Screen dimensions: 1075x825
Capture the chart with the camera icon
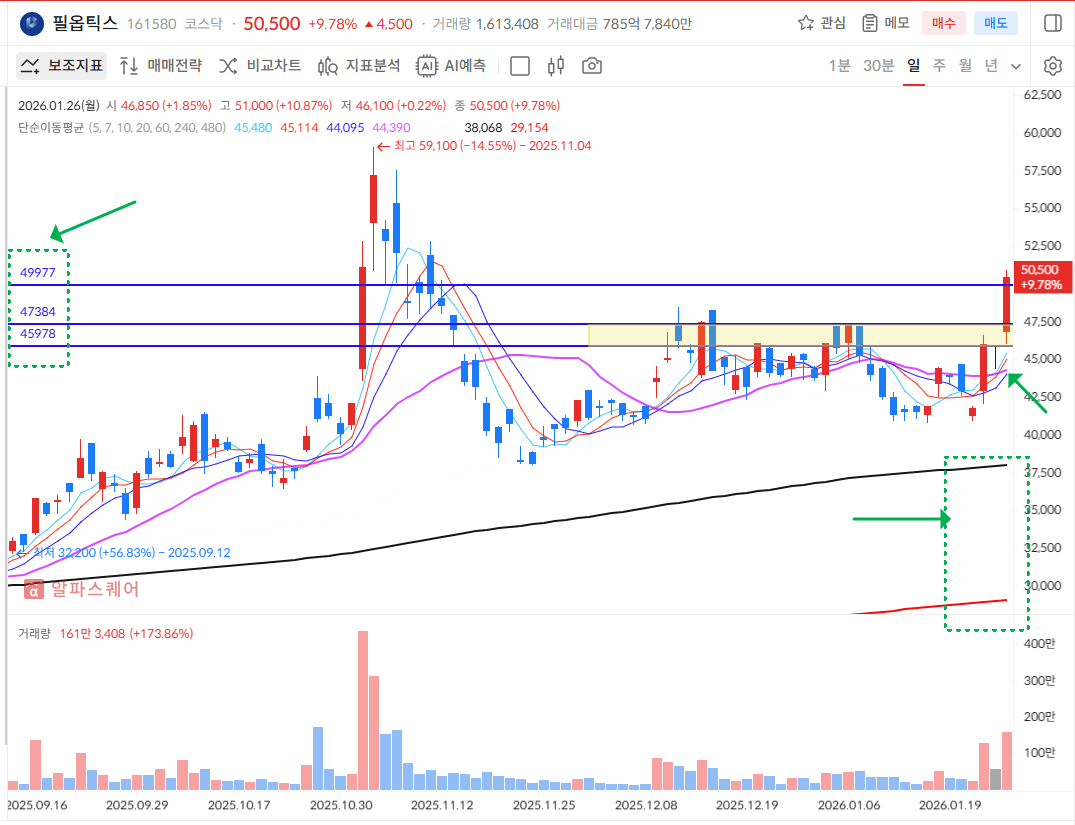592,66
